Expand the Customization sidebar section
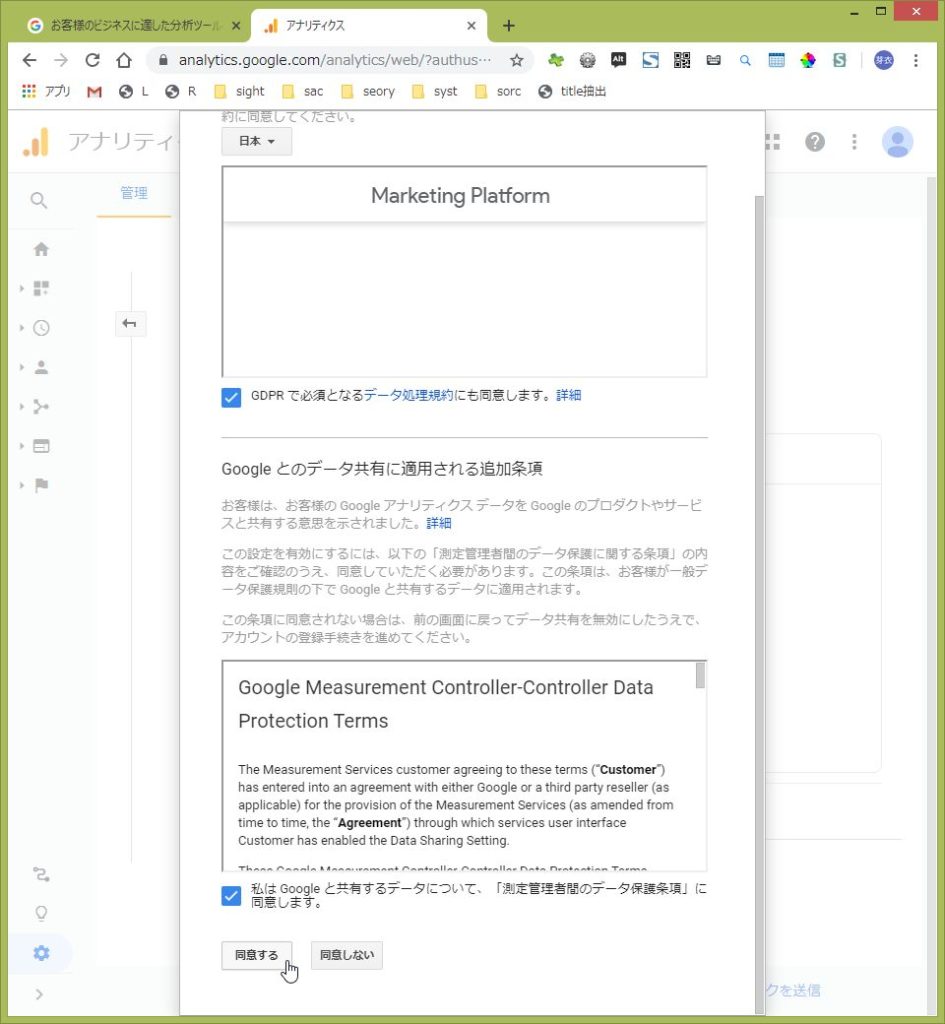 (22, 289)
